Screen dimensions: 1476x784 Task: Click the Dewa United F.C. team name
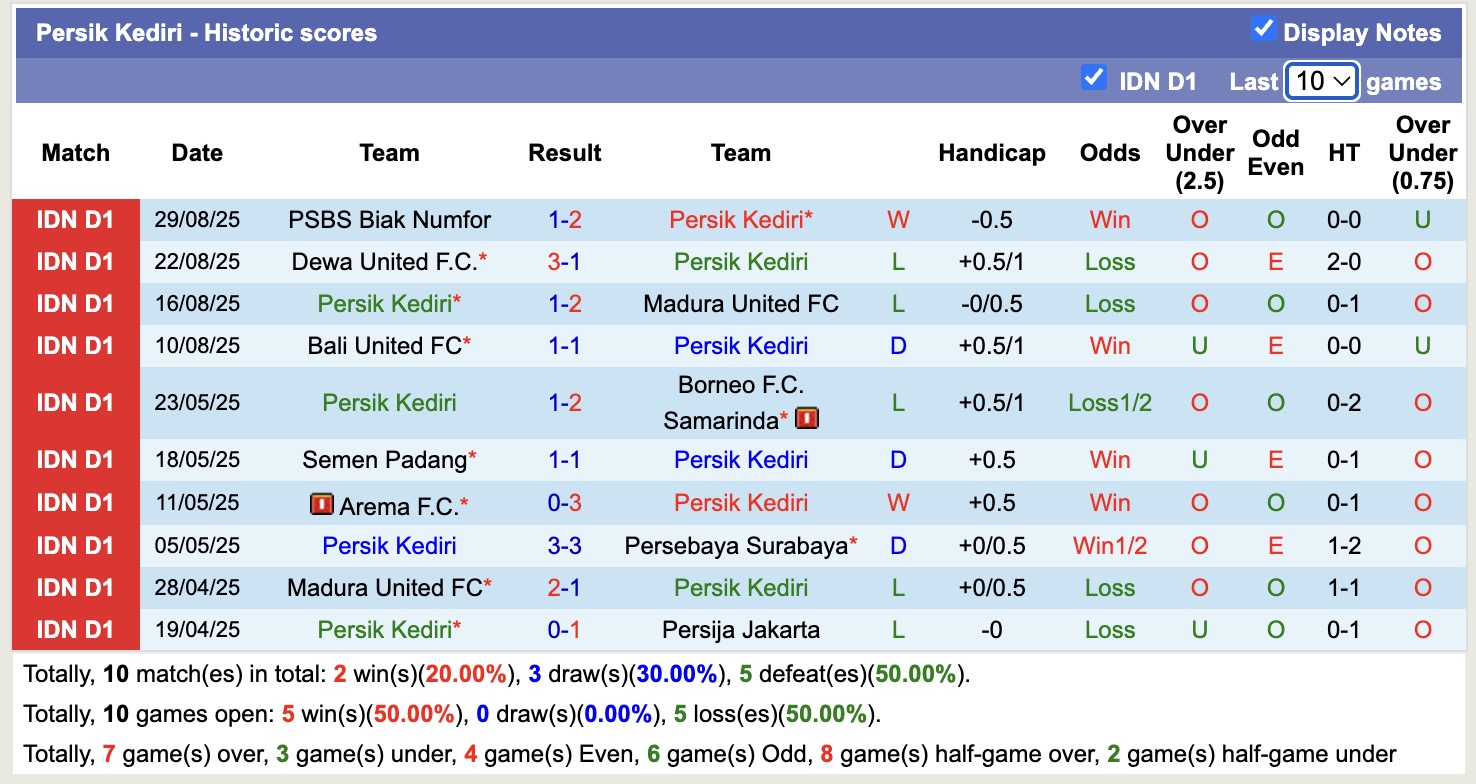pyautogui.click(x=389, y=261)
